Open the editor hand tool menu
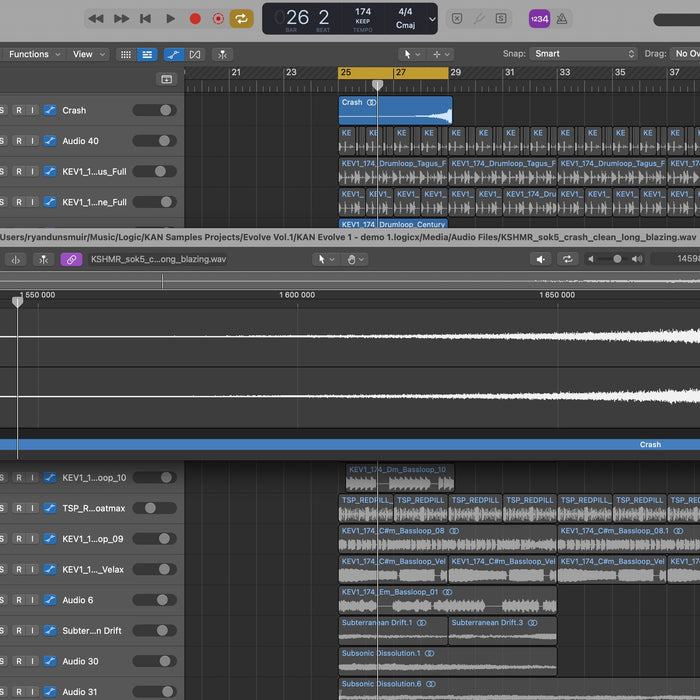The width and height of the screenshot is (700, 700). 356,259
